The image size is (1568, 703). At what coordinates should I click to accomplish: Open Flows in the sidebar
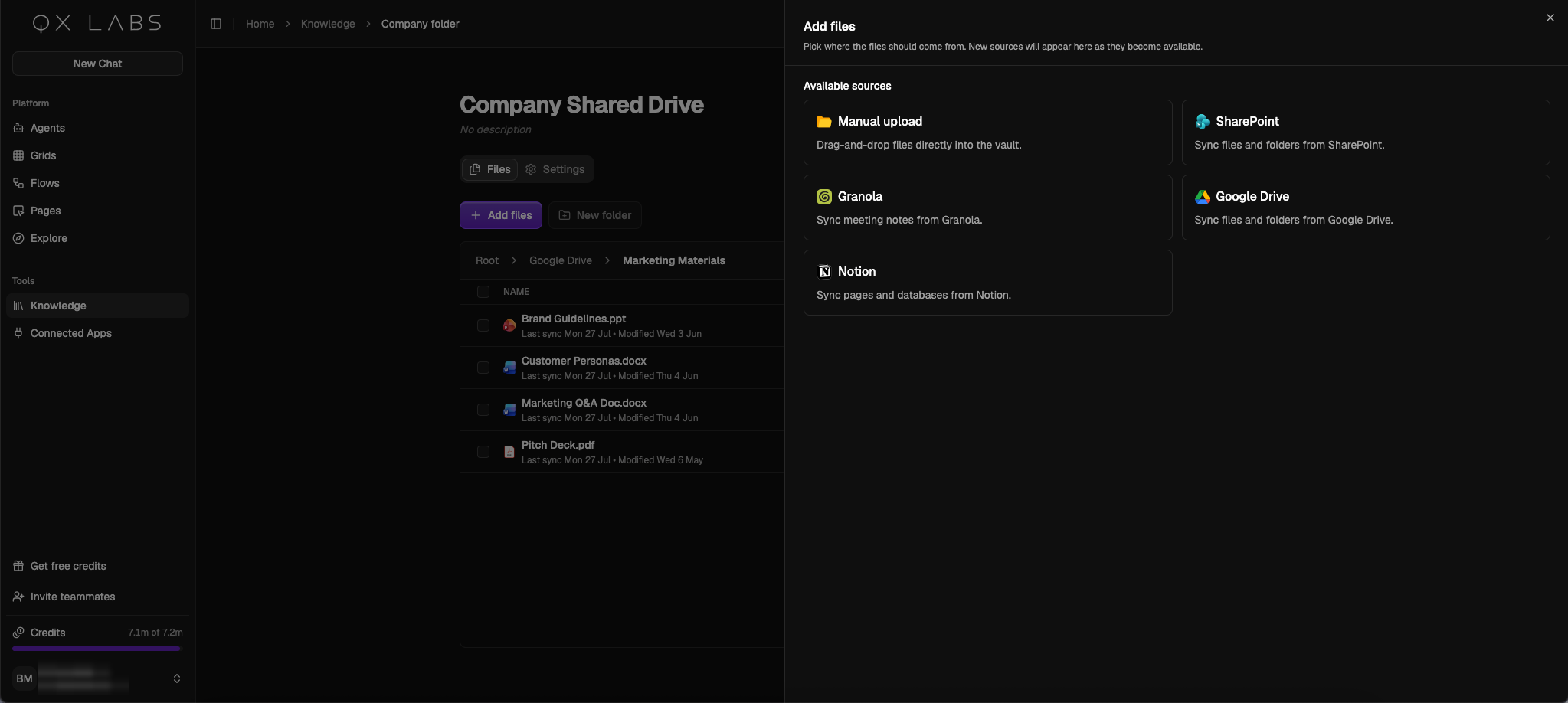pos(97,183)
